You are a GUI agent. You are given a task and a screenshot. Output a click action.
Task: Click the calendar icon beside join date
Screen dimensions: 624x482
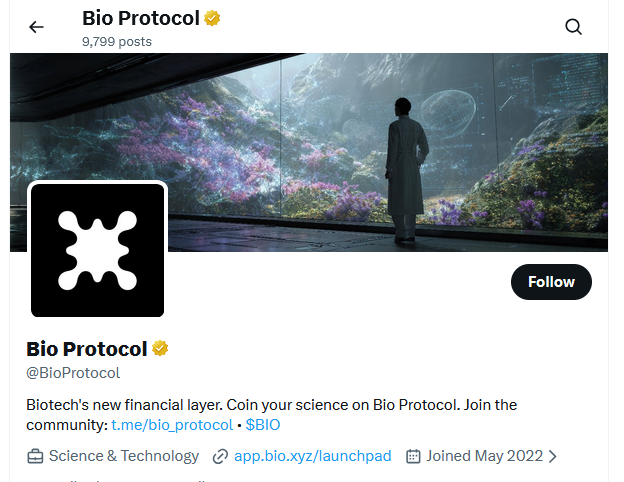tap(413, 456)
